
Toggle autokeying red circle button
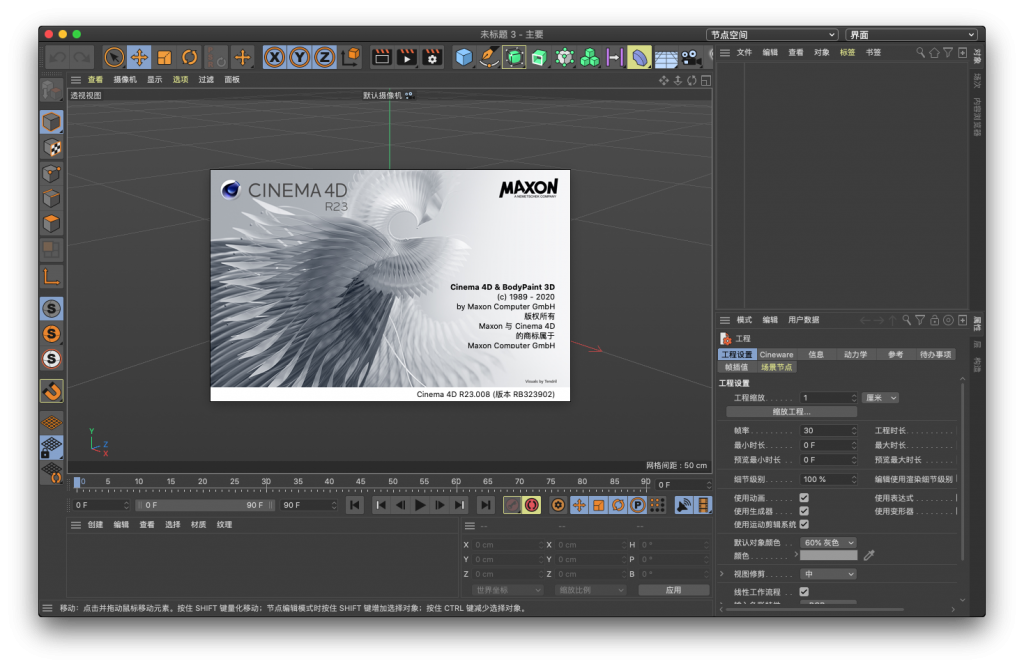pos(532,505)
